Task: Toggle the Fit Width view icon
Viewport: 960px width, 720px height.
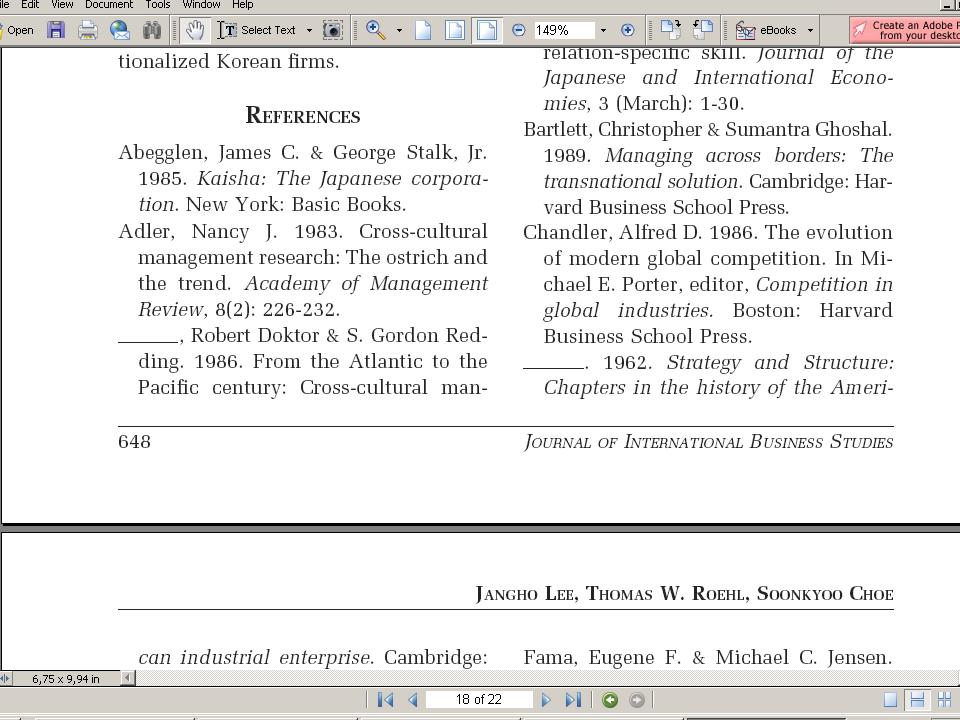Action: tap(487, 30)
